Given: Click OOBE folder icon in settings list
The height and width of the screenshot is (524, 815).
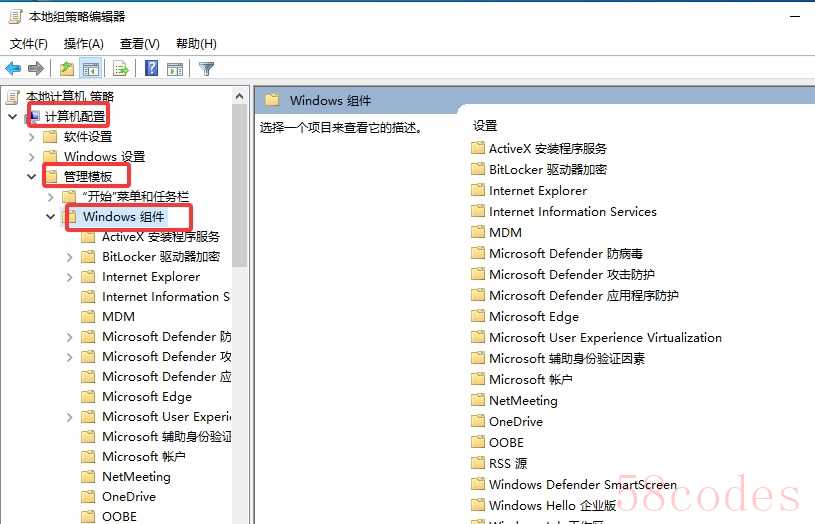Looking at the screenshot, I should tap(478, 442).
